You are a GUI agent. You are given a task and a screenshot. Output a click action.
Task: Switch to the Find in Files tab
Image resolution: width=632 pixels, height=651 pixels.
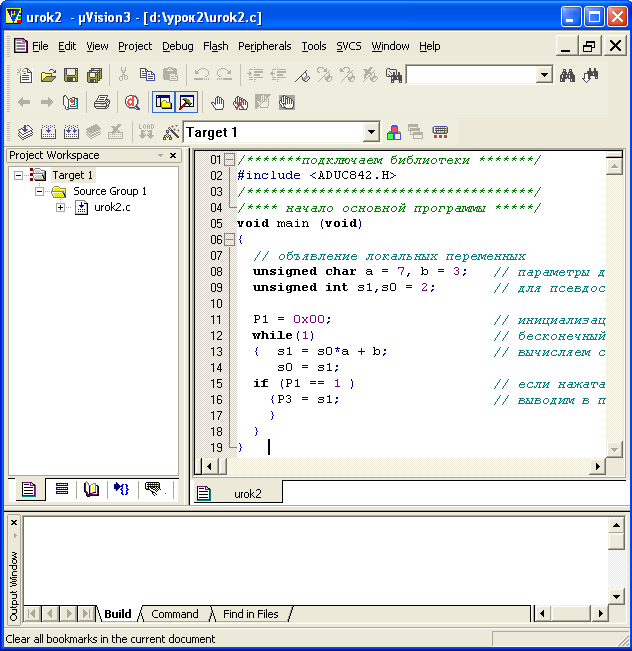[250, 614]
